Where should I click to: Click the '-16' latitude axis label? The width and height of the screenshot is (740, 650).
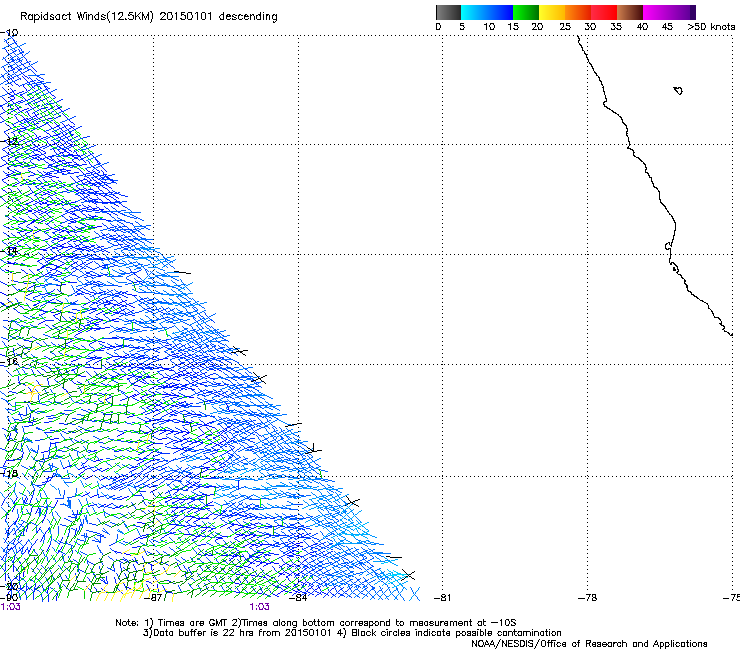point(9,362)
